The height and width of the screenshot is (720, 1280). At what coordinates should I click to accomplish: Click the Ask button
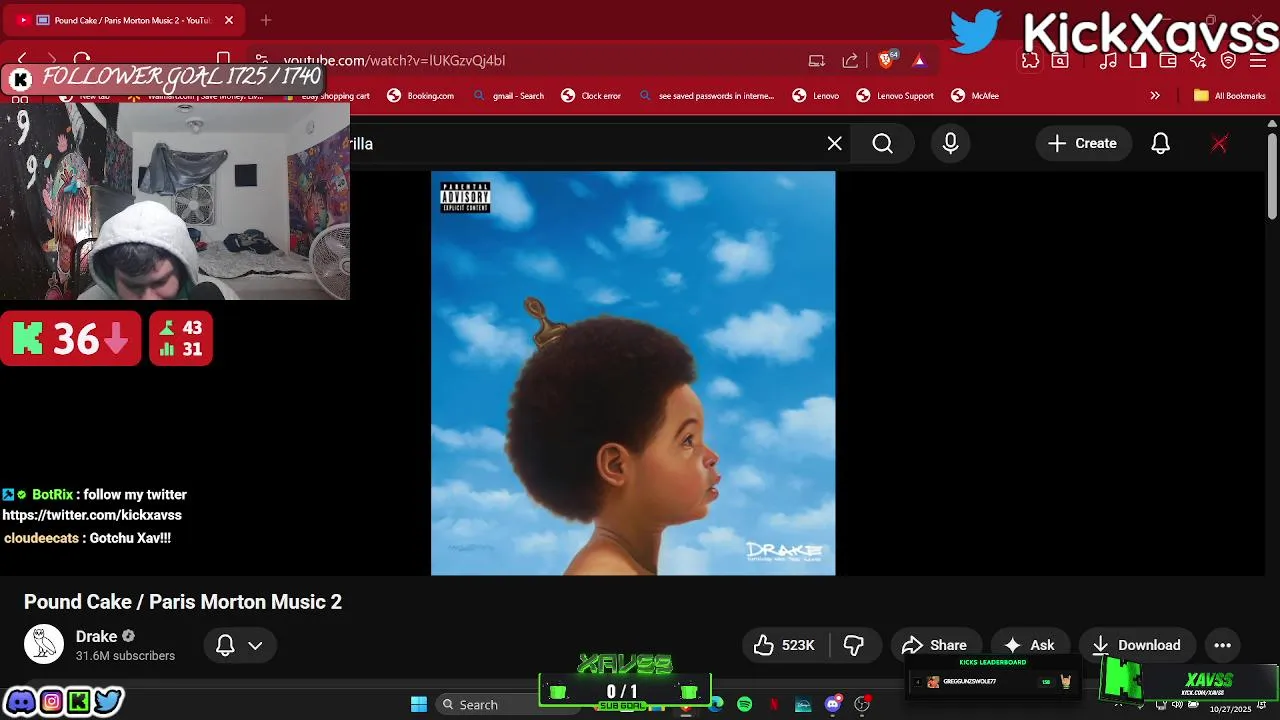click(1030, 645)
